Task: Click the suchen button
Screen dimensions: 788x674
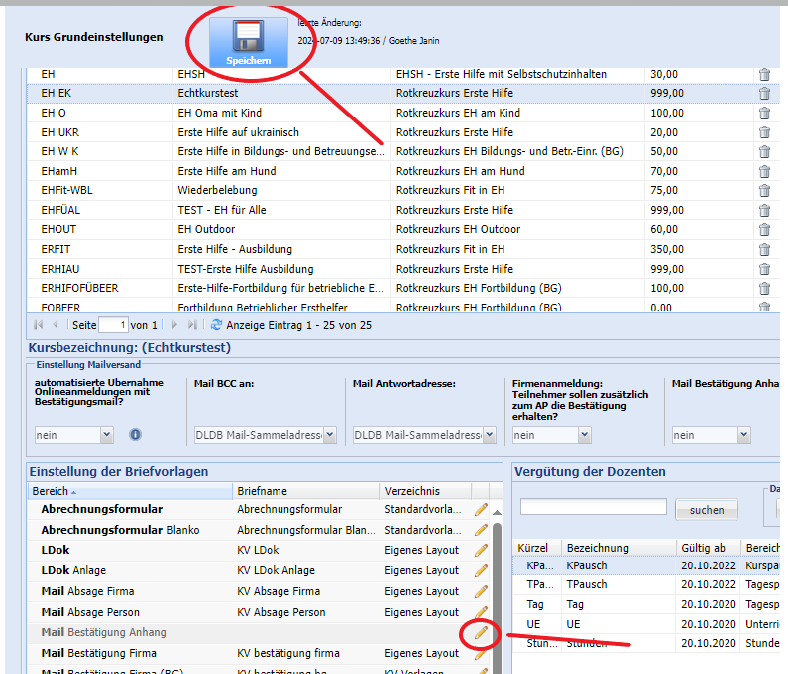Action: point(706,510)
